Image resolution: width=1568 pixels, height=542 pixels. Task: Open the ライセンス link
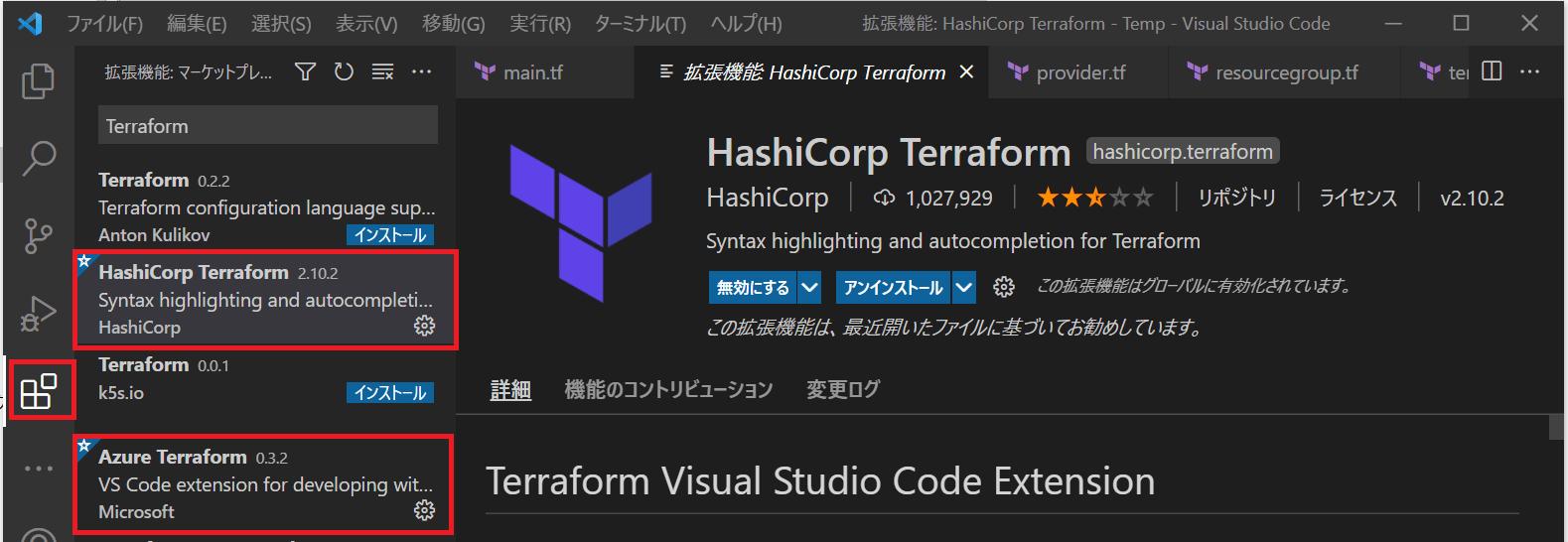pos(1357,198)
